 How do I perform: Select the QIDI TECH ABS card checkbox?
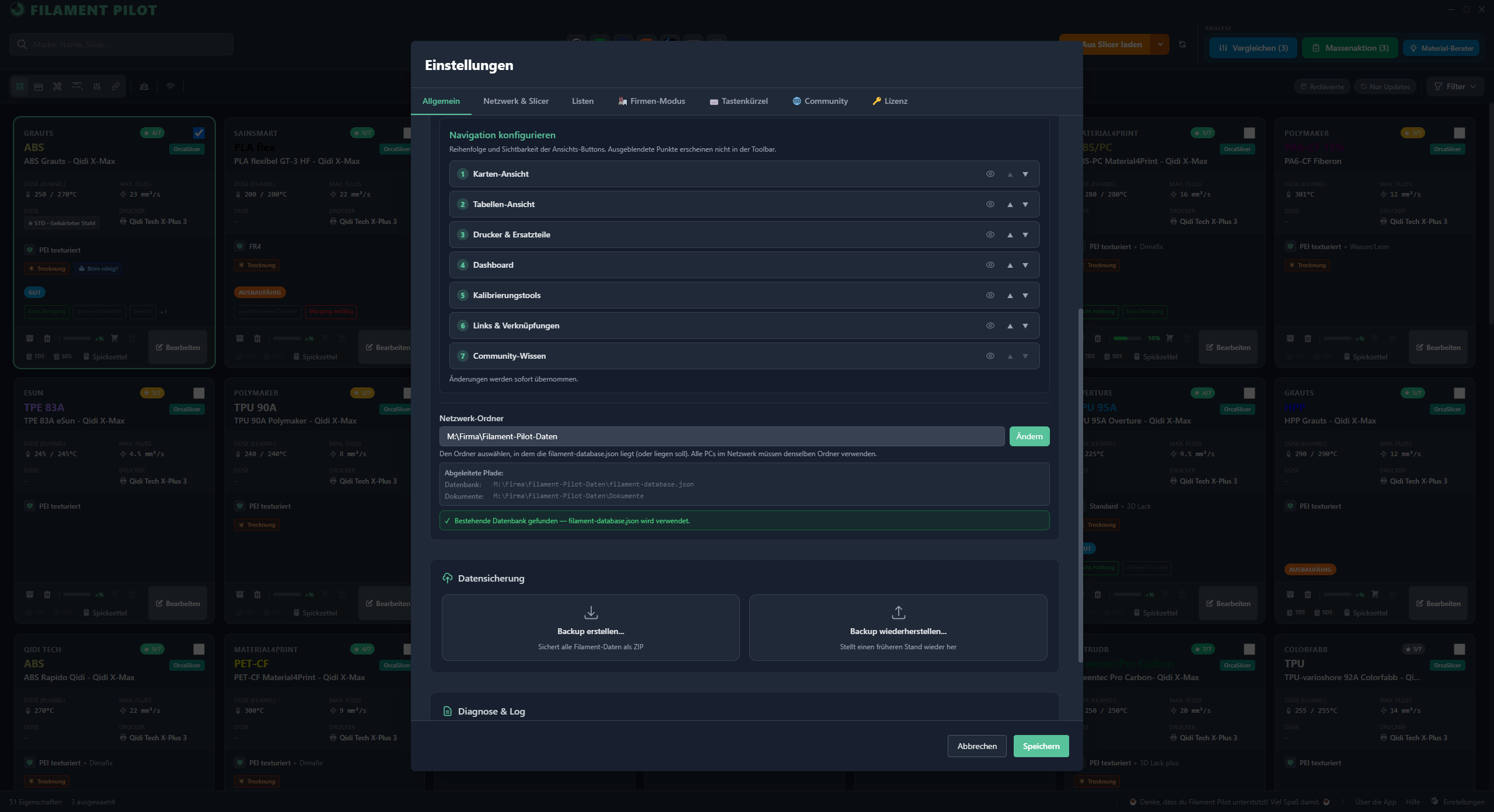pyautogui.click(x=199, y=649)
